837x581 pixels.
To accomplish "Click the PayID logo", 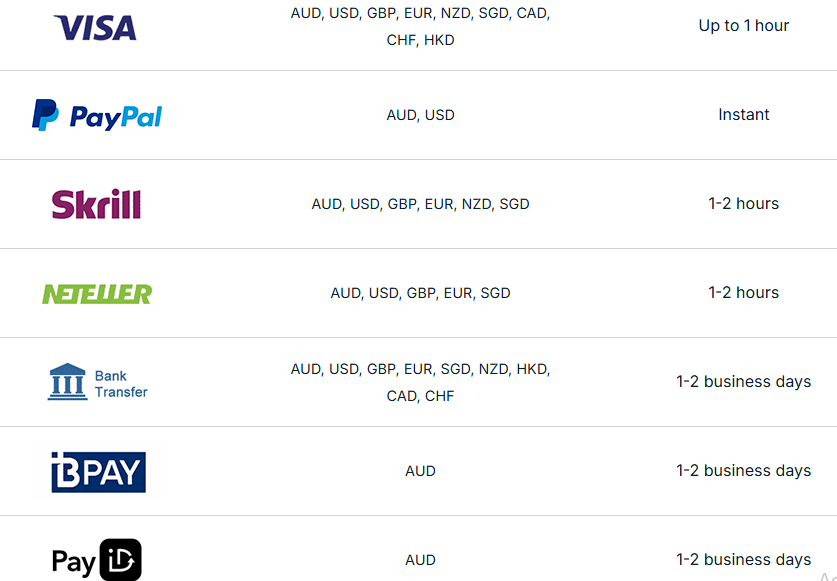I will click(x=97, y=560).
